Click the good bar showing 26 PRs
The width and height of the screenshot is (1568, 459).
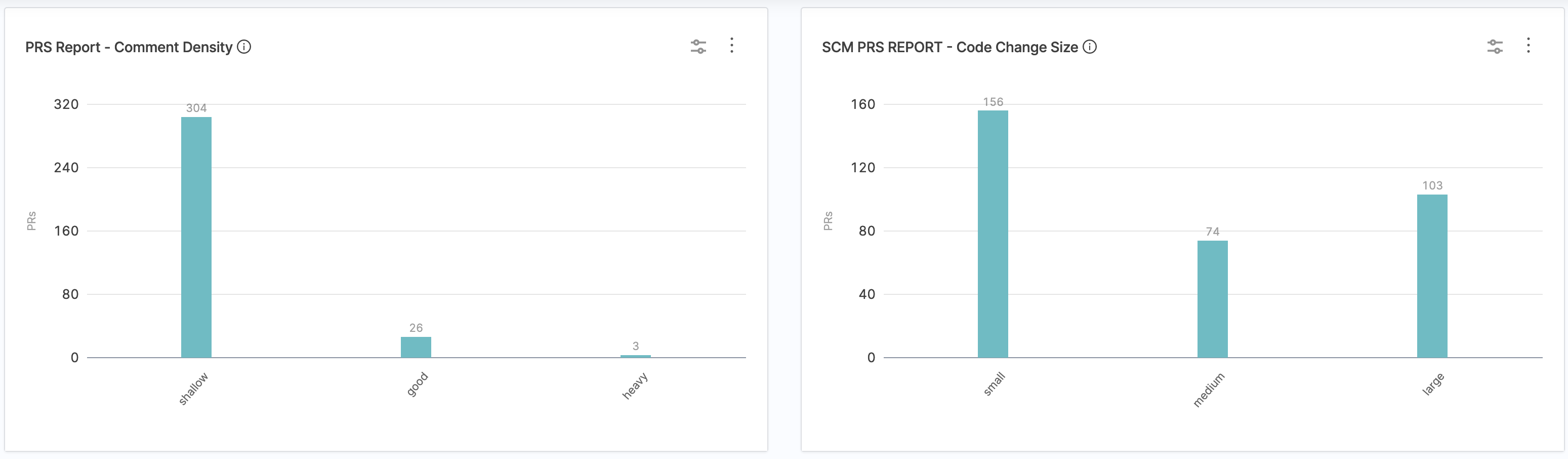coord(416,347)
